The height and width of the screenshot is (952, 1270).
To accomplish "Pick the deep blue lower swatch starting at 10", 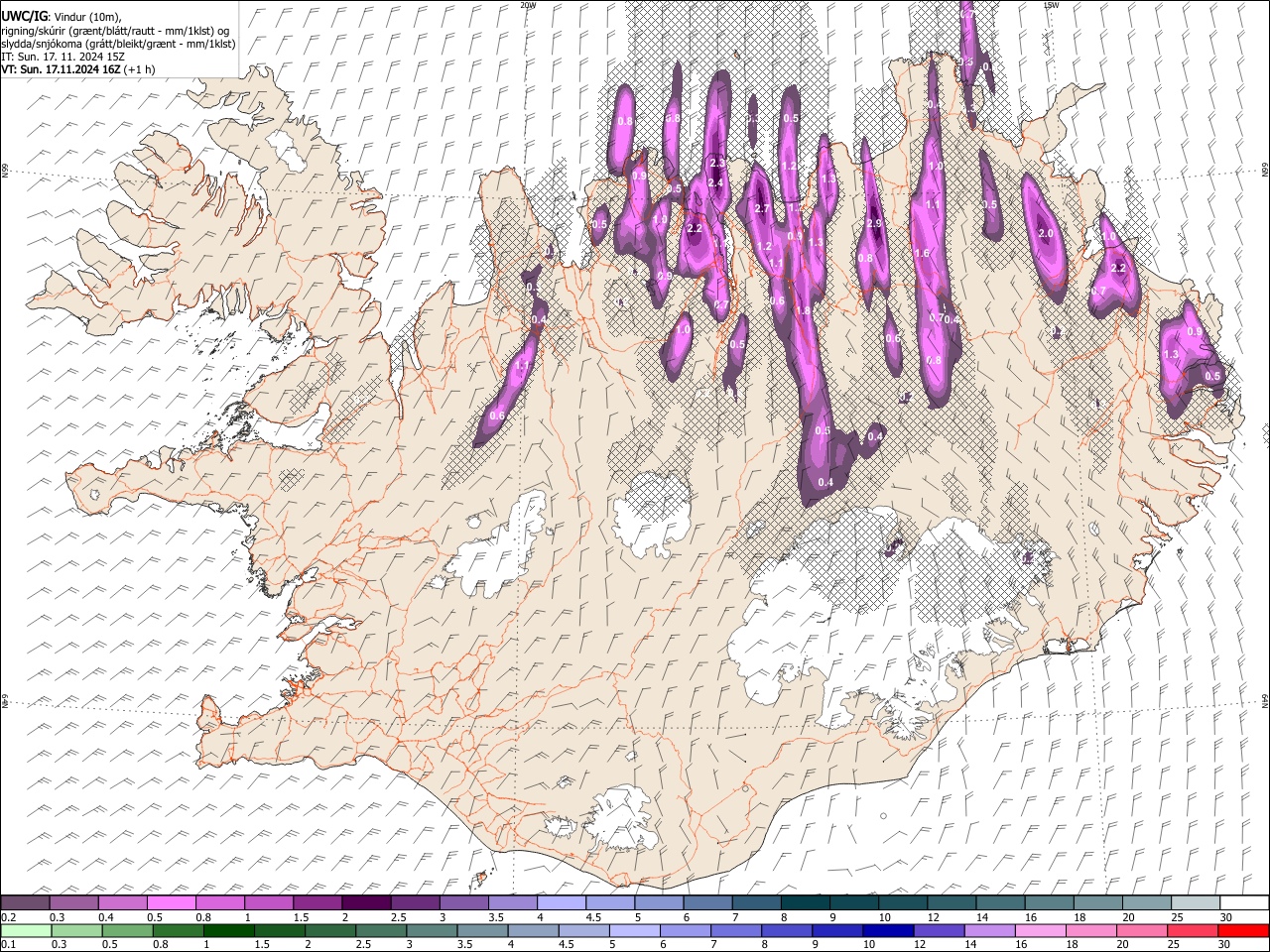I will pyautogui.click(x=888, y=930).
